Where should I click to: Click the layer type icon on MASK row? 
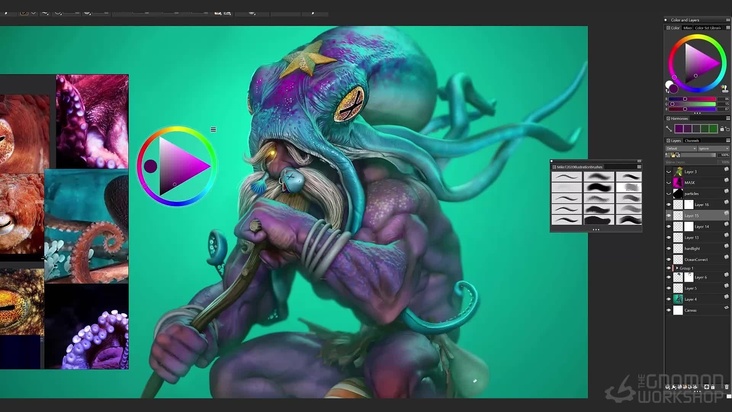click(726, 182)
